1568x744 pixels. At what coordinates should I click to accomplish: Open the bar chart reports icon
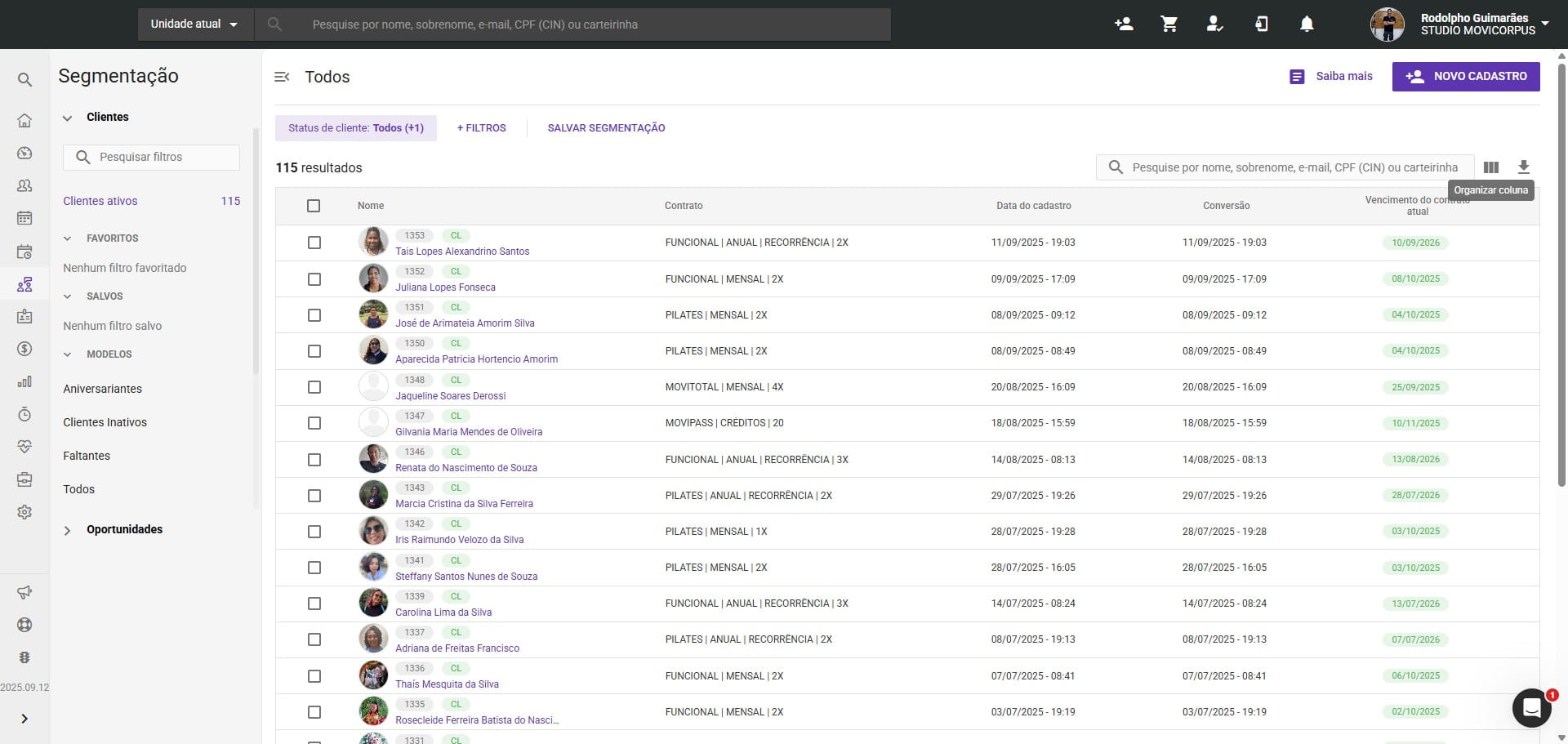point(24,381)
